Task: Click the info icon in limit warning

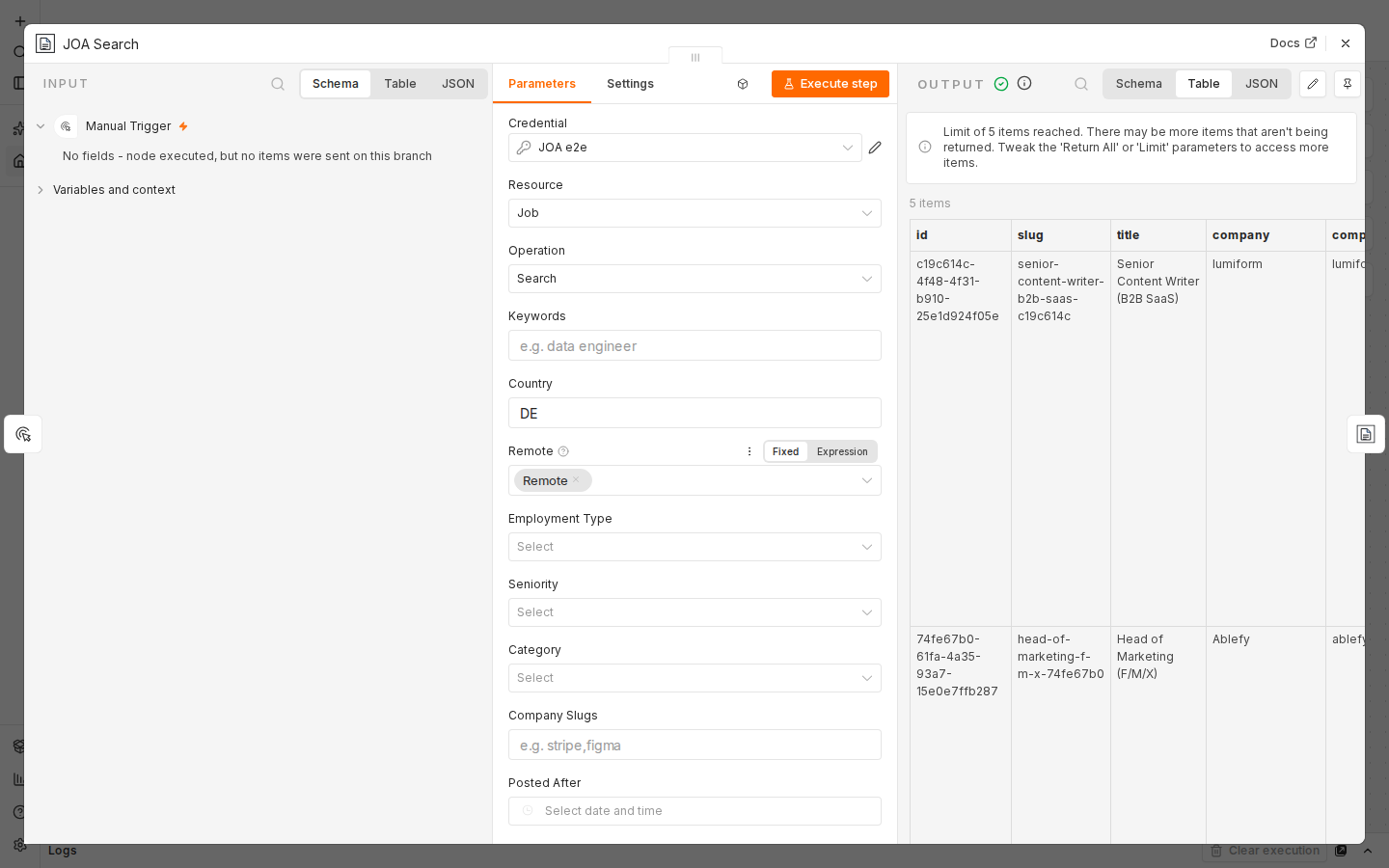Action: pyautogui.click(x=925, y=148)
